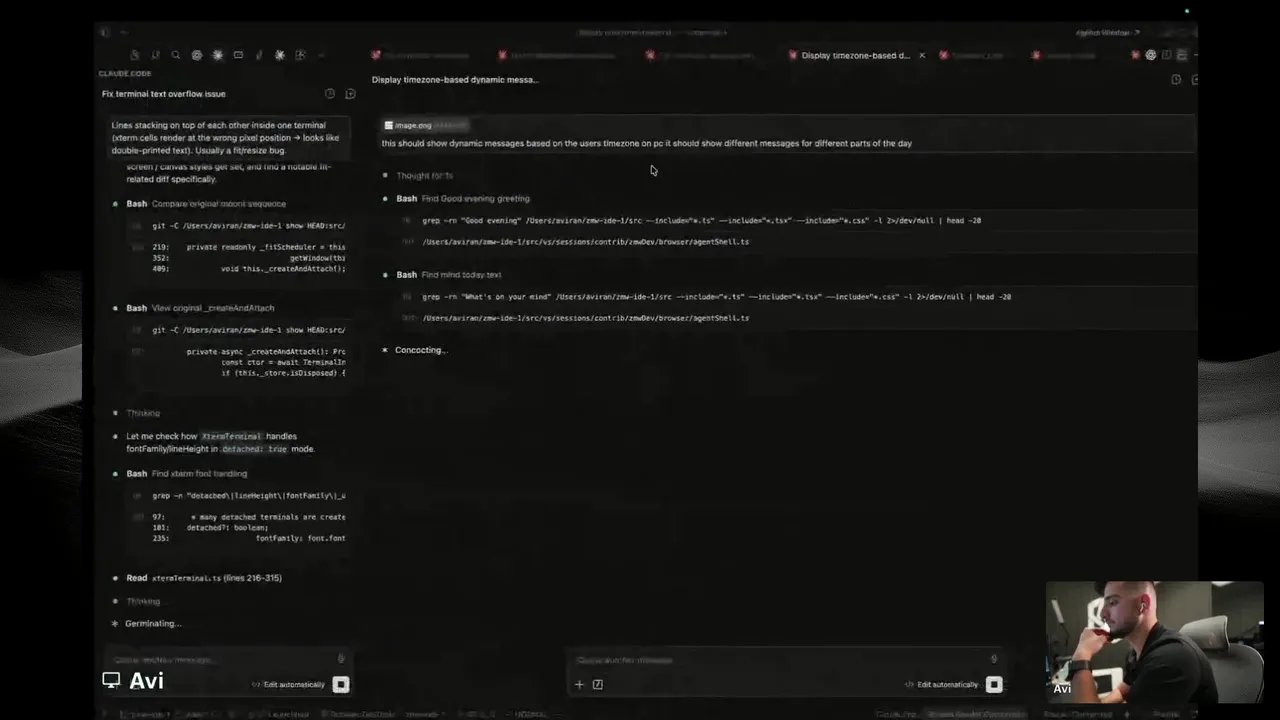Click the history clock icon beside Fix terminal text overflow issue

point(330,94)
